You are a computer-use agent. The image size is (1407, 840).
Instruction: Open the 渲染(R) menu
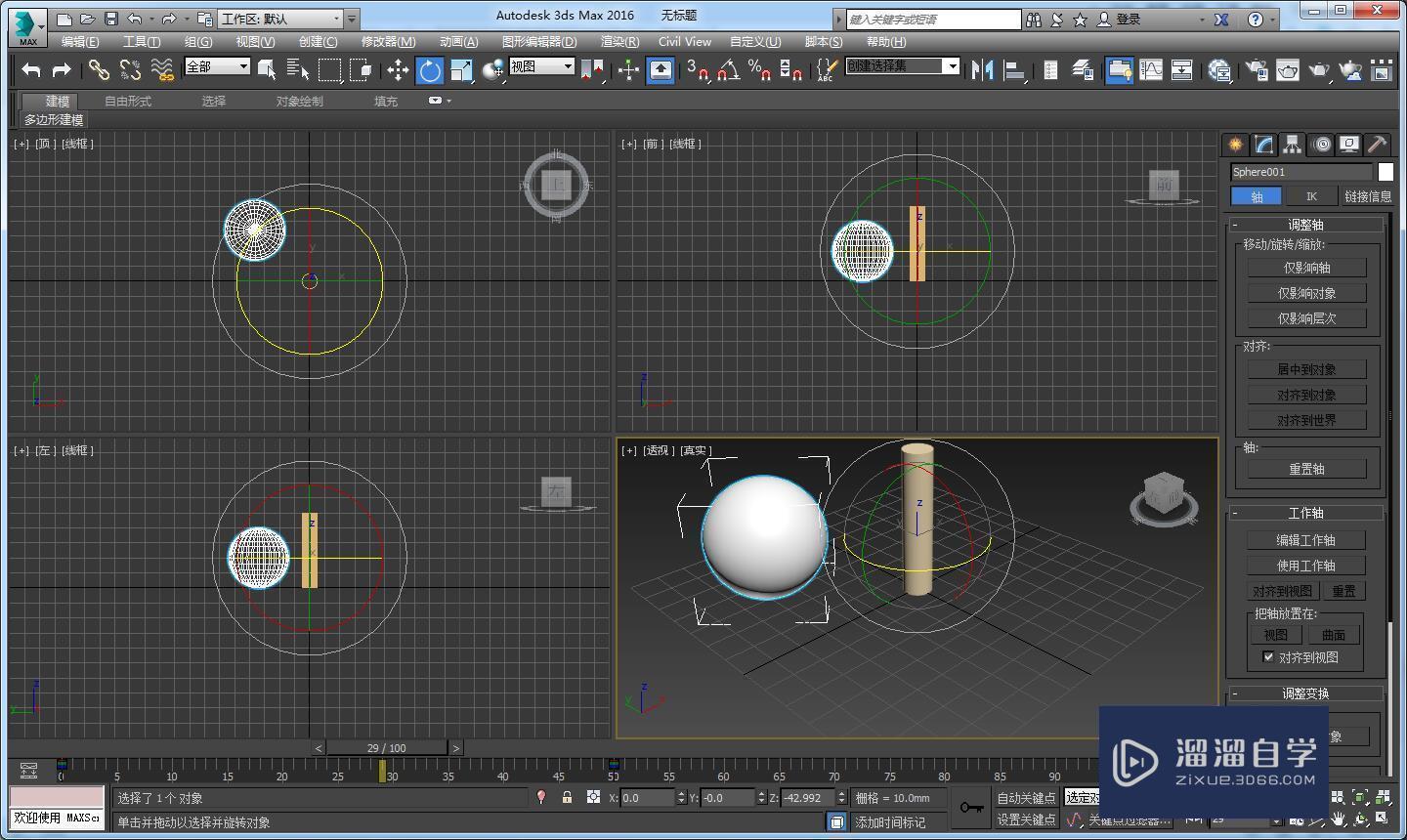tap(619, 42)
